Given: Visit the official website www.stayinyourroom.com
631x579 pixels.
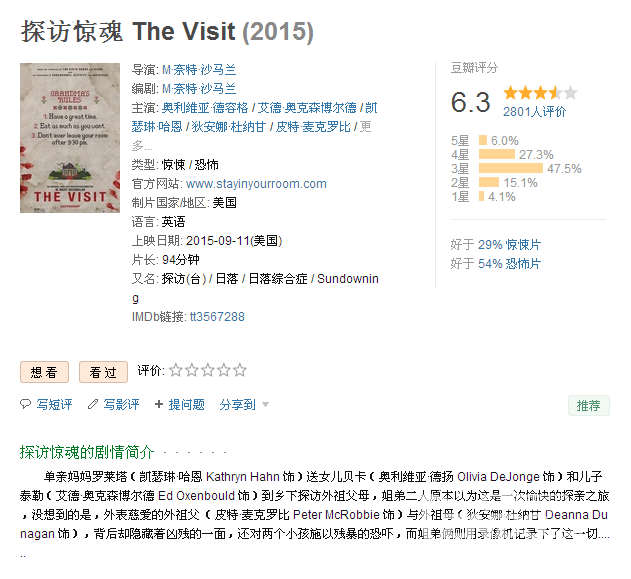Looking at the screenshot, I should (256, 184).
